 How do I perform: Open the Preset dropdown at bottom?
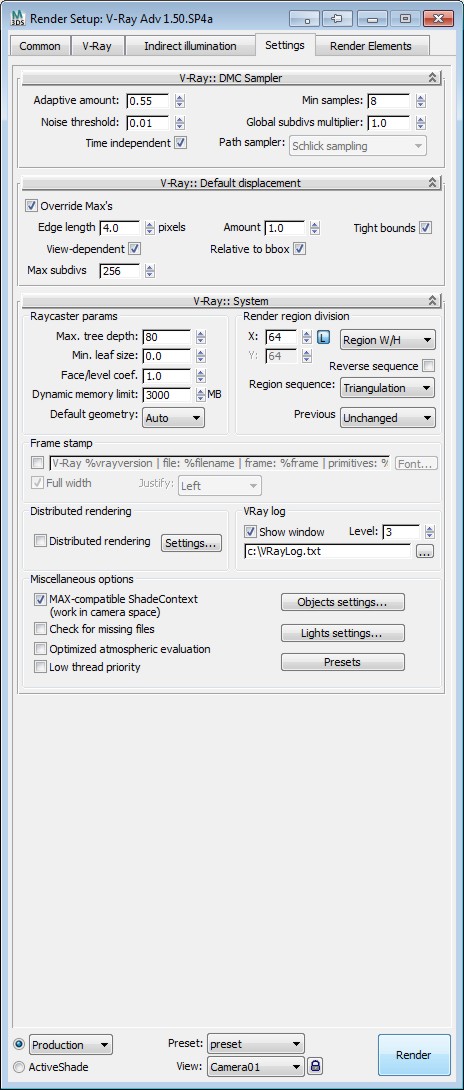pyautogui.click(x=256, y=1044)
